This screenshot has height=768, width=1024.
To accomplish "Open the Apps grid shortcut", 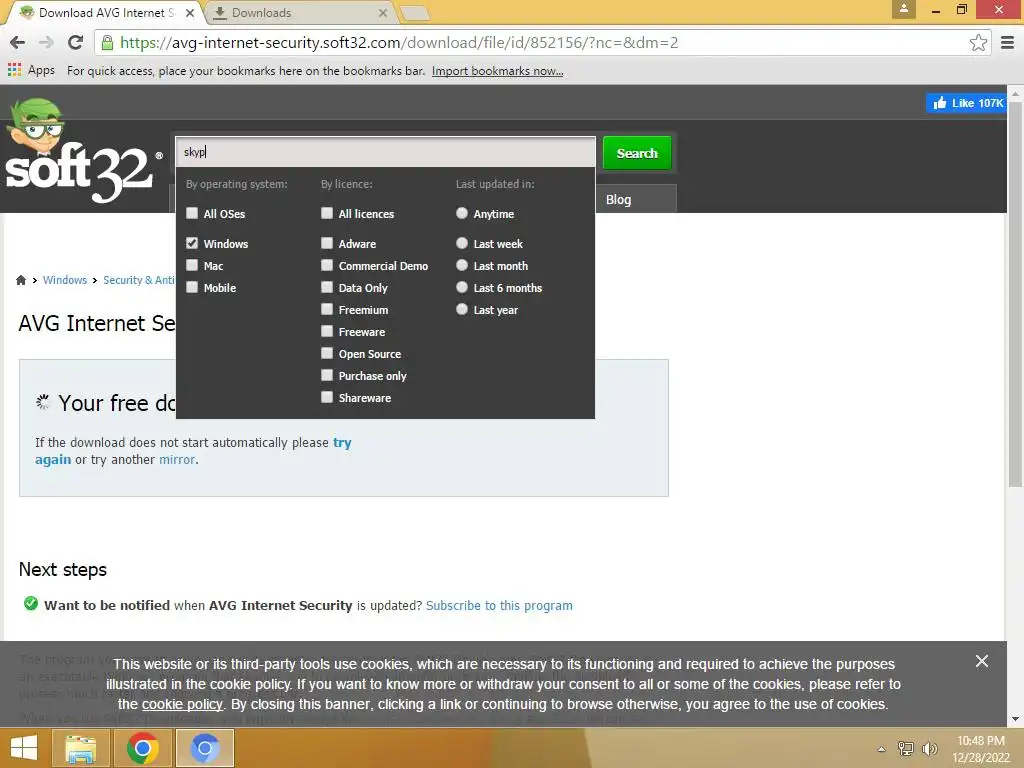I will click(31, 71).
